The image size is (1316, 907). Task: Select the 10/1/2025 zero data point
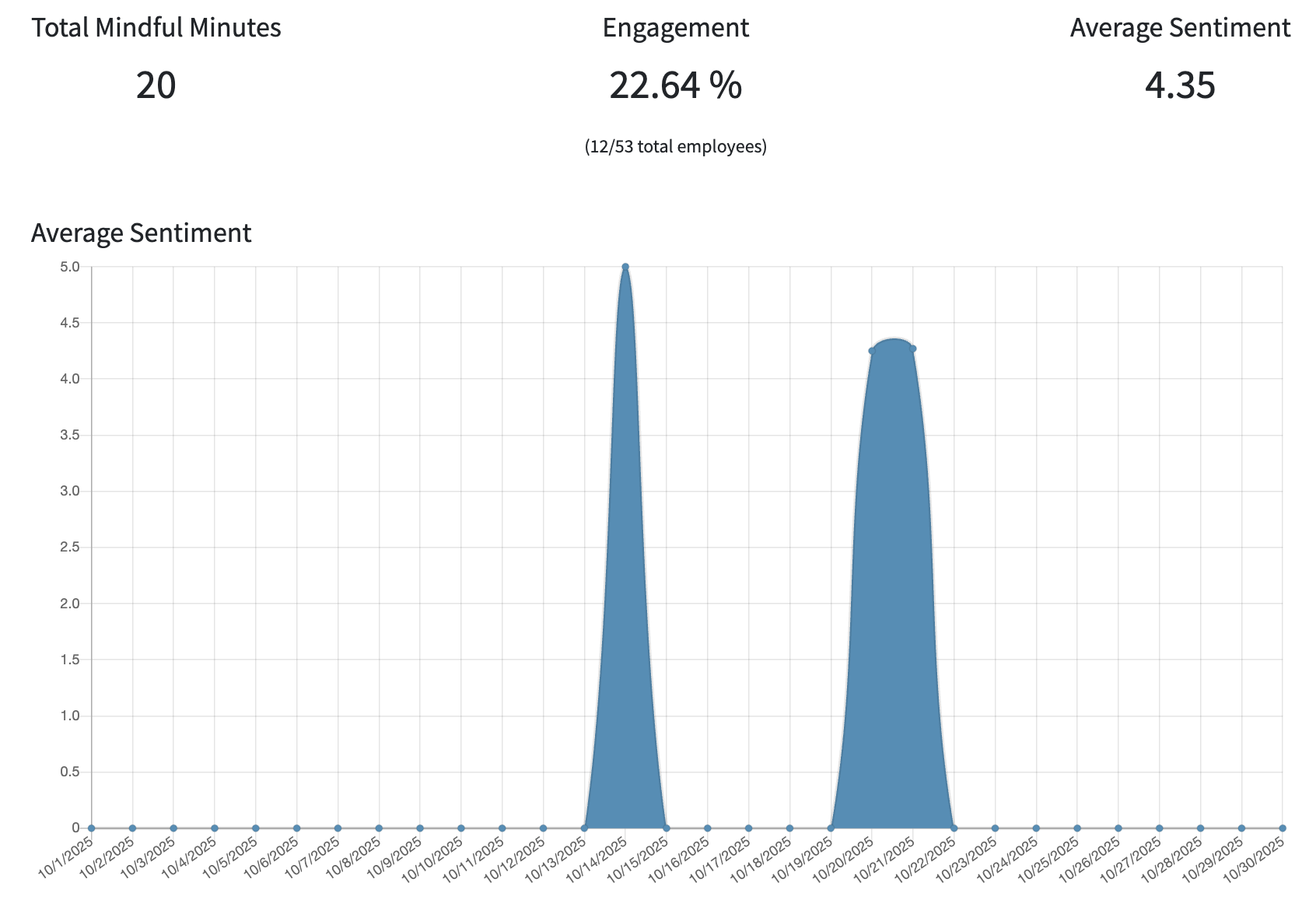92,828
